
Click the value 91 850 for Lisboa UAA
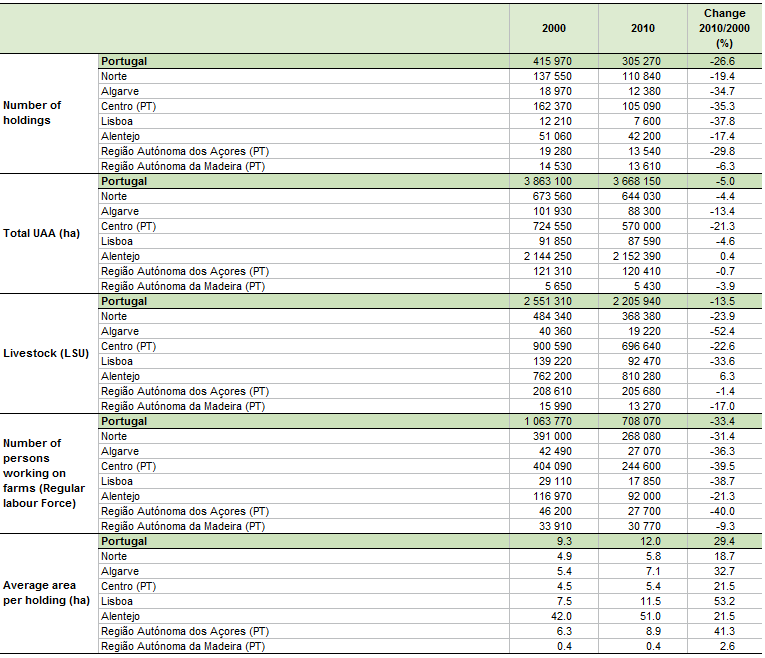[555, 241]
